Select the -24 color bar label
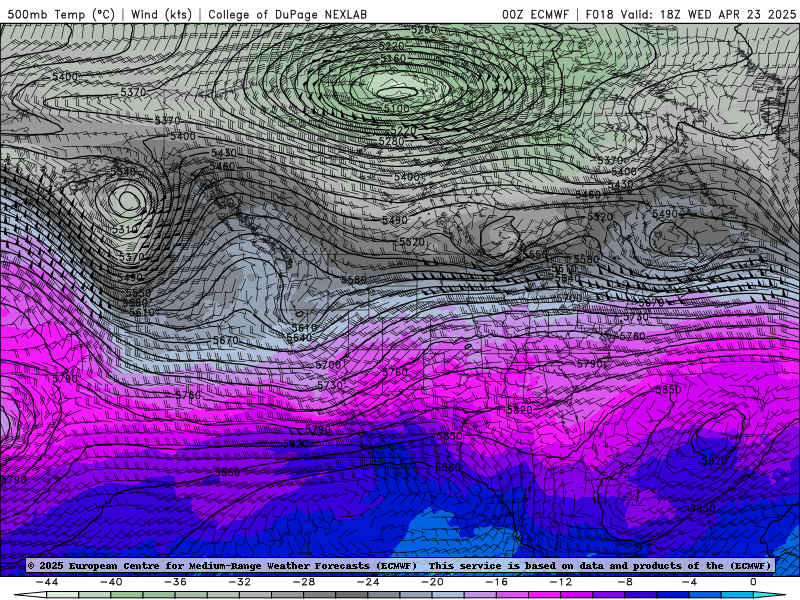This screenshot has height=600, width=800. 368,582
